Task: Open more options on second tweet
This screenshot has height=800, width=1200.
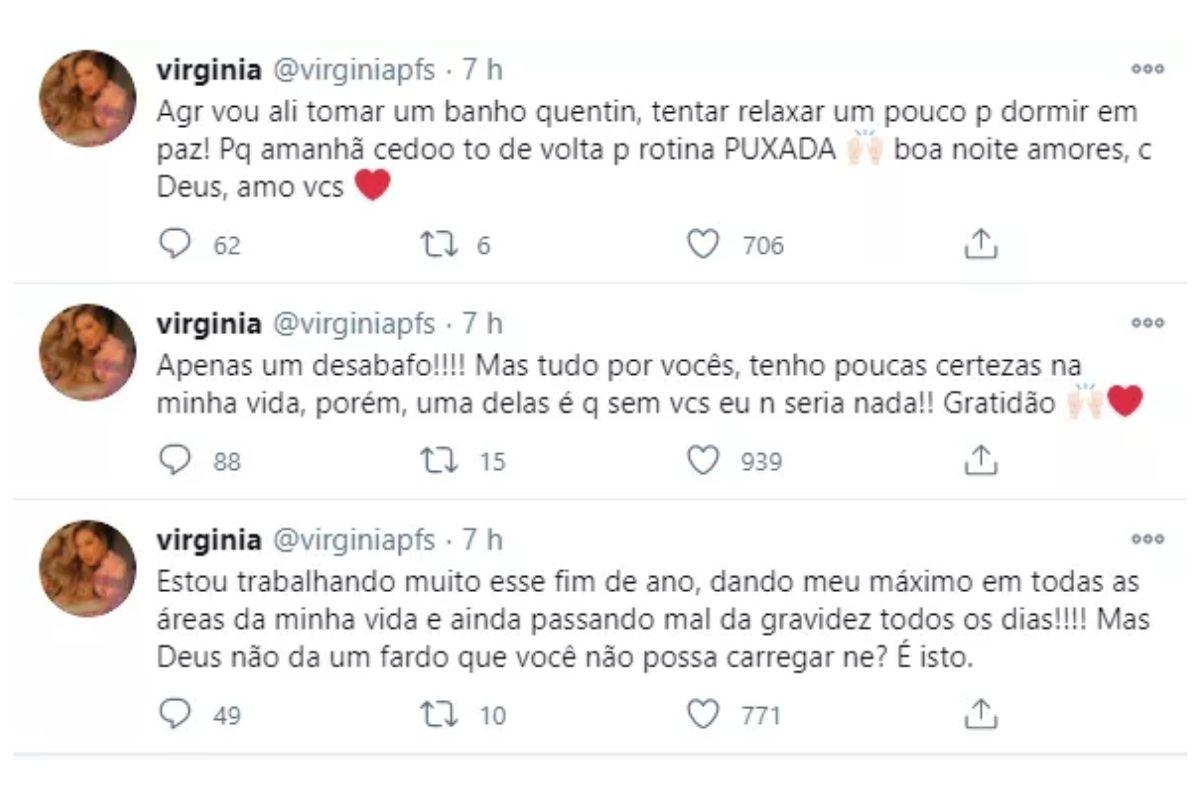Action: (x=1147, y=323)
